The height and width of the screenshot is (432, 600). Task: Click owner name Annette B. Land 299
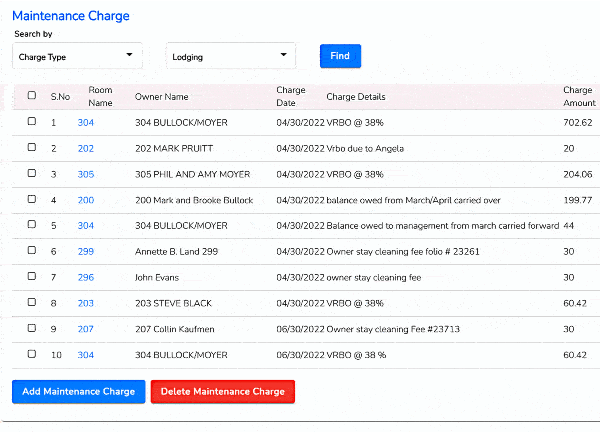[x=176, y=251]
